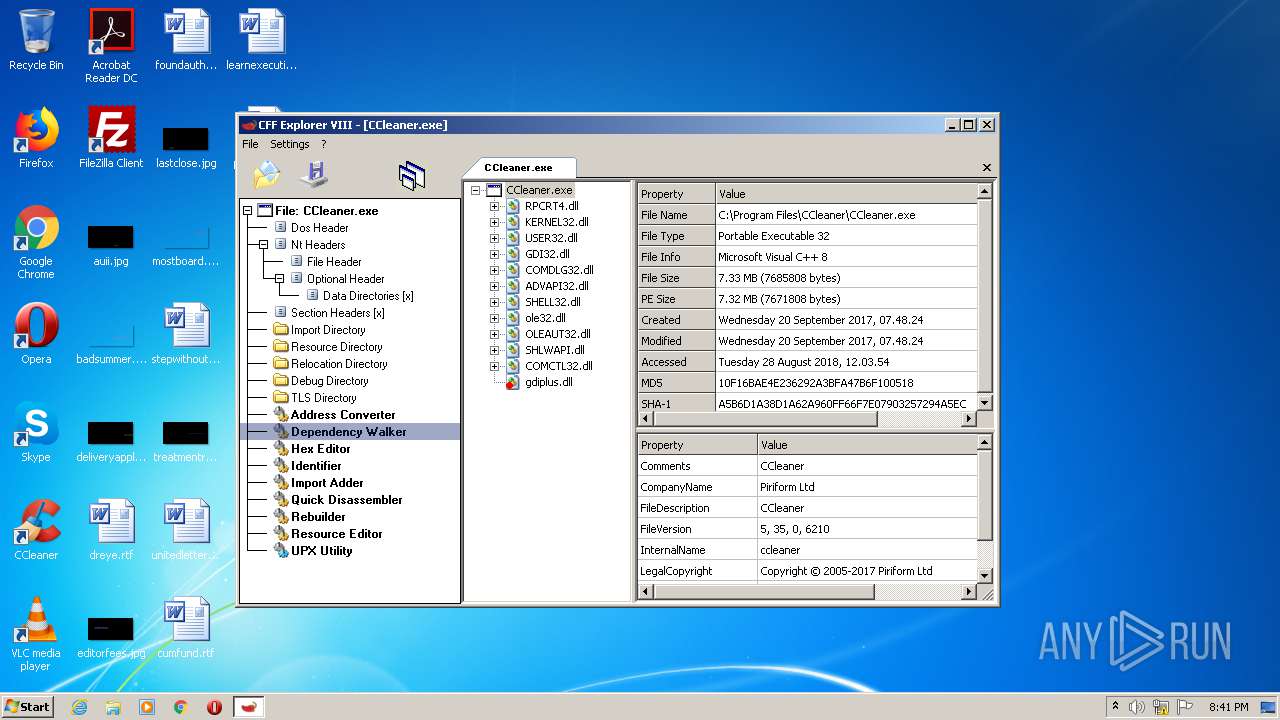Switch to the CCleaner.exe tab
The height and width of the screenshot is (720, 1280).
pyautogui.click(x=518, y=168)
